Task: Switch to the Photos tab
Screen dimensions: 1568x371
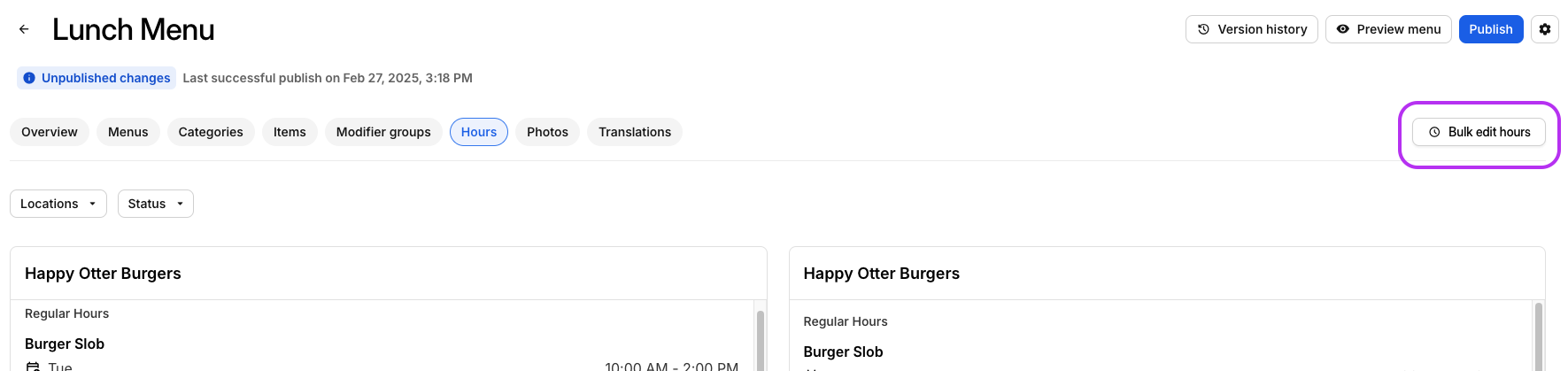Action: point(547,132)
